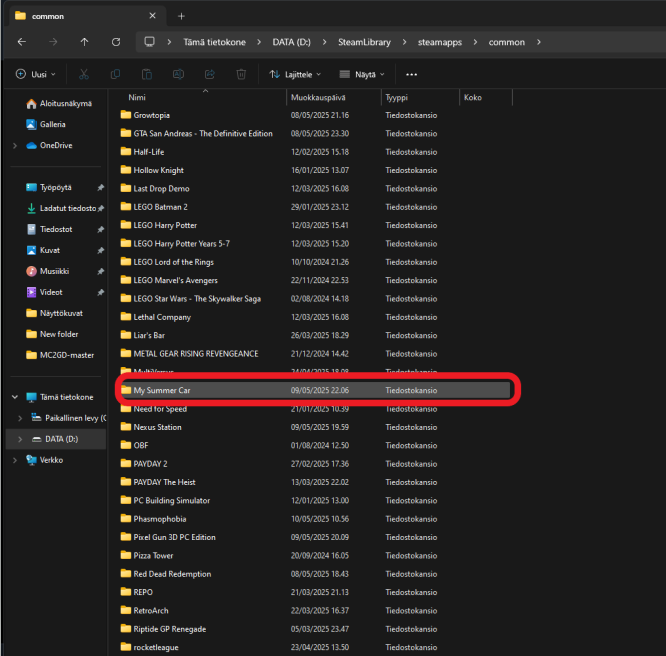Click the Copy icon in toolbar
Image resolution: width=666 pixels, height=656 pixels.
pyautogui.click(x=115, y=74)
